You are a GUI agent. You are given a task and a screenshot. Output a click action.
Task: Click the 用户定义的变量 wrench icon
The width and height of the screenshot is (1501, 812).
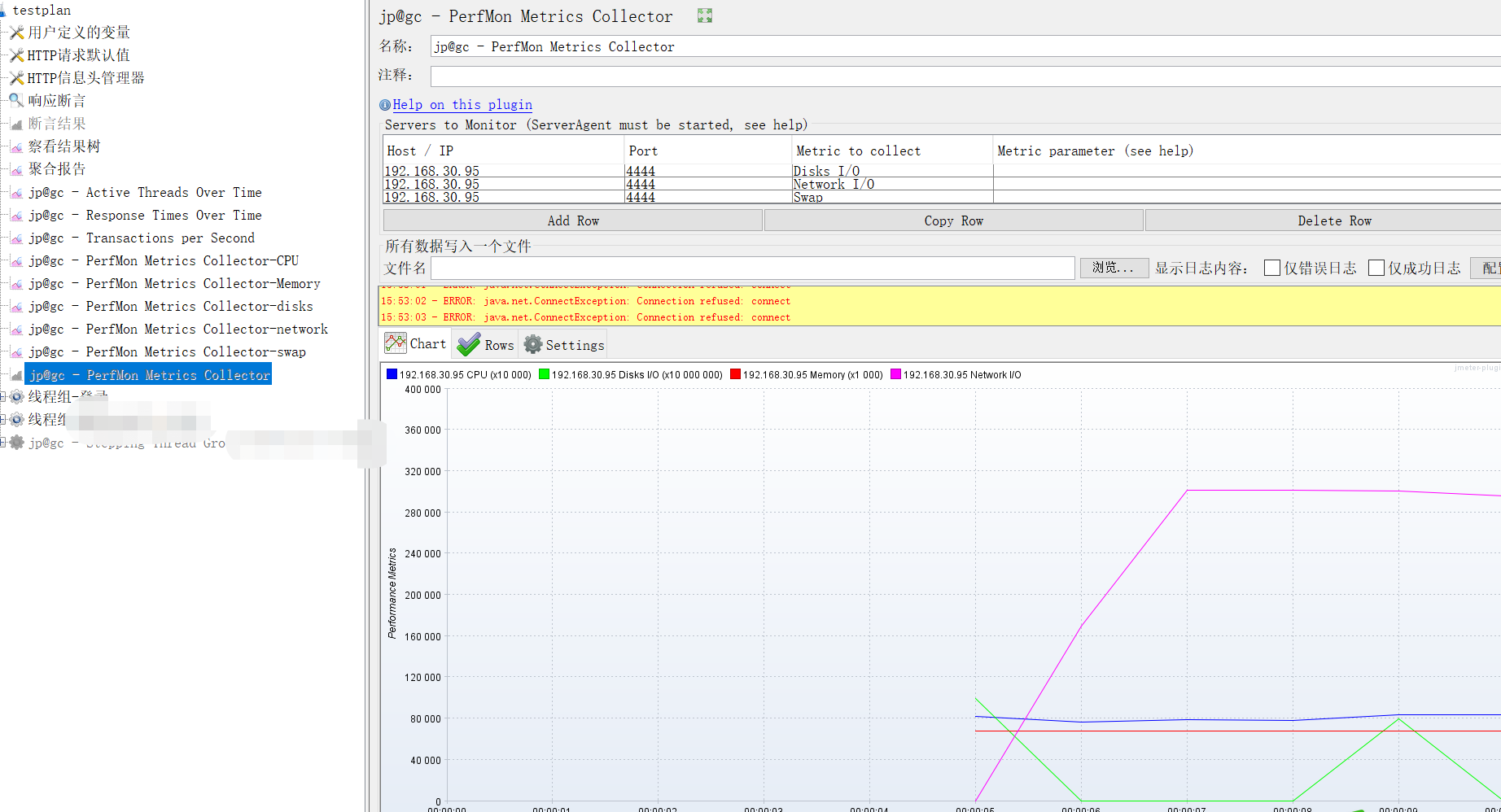tap(16, 33)
